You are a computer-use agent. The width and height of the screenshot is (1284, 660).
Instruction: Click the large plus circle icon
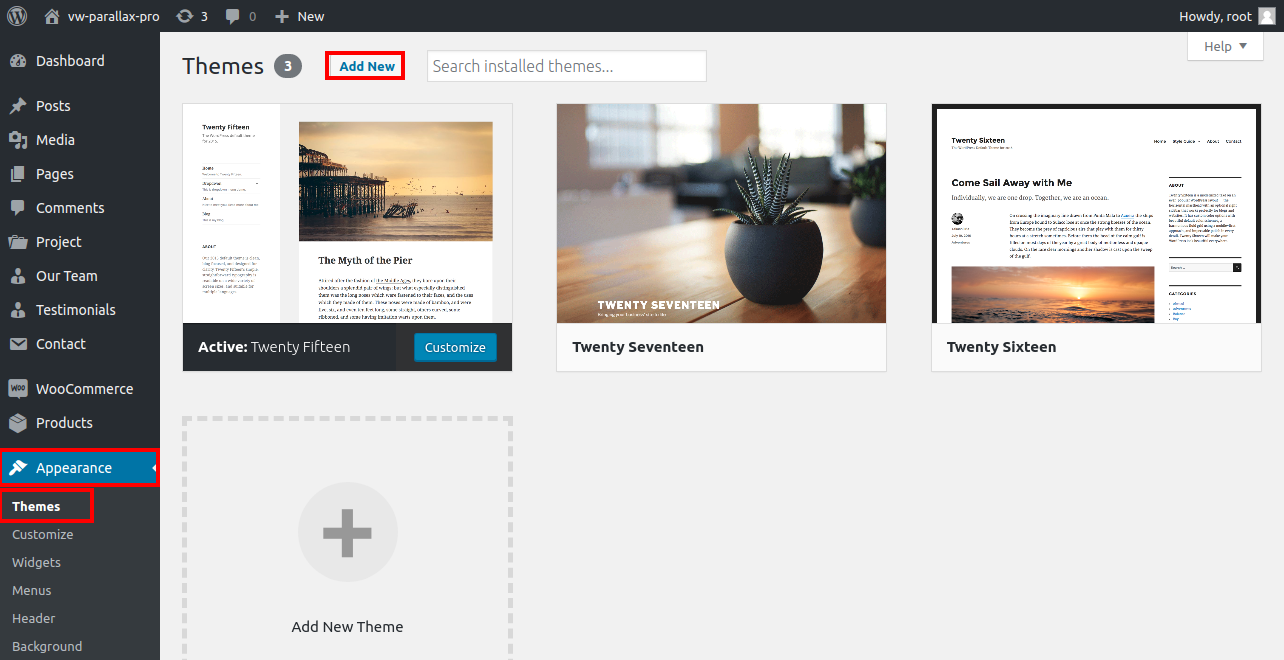point(348,532)
